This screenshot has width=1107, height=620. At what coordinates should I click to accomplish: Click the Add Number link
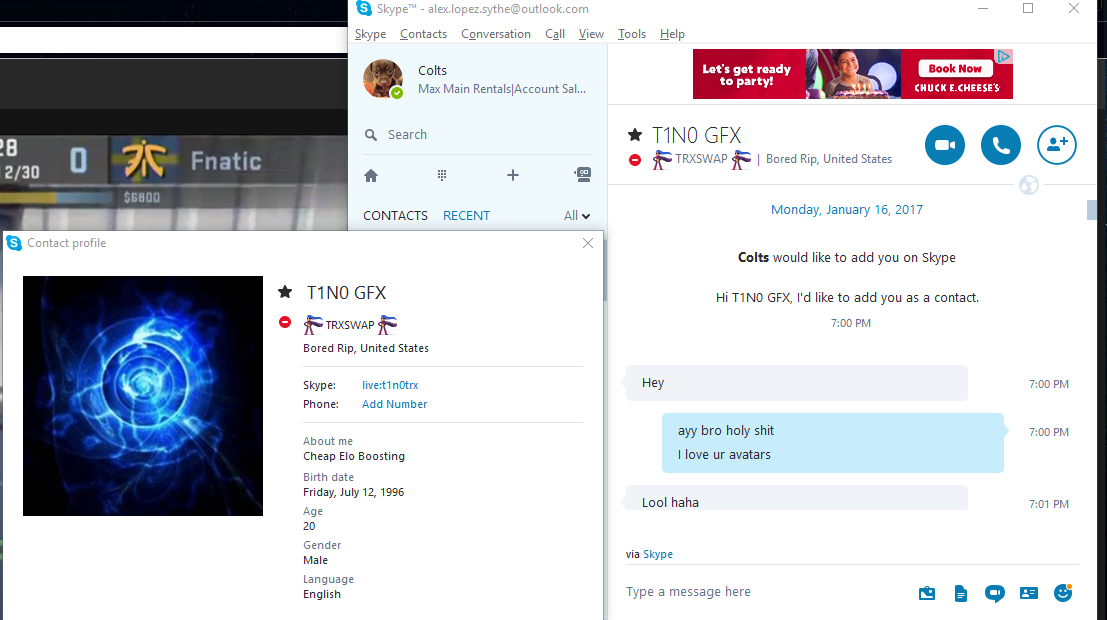tap(394, 404)
